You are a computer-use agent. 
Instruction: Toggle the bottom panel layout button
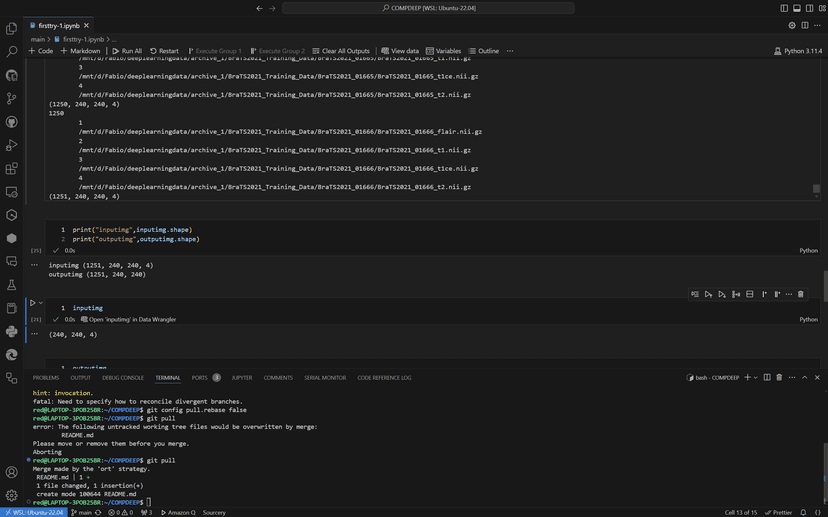[797, 8]
